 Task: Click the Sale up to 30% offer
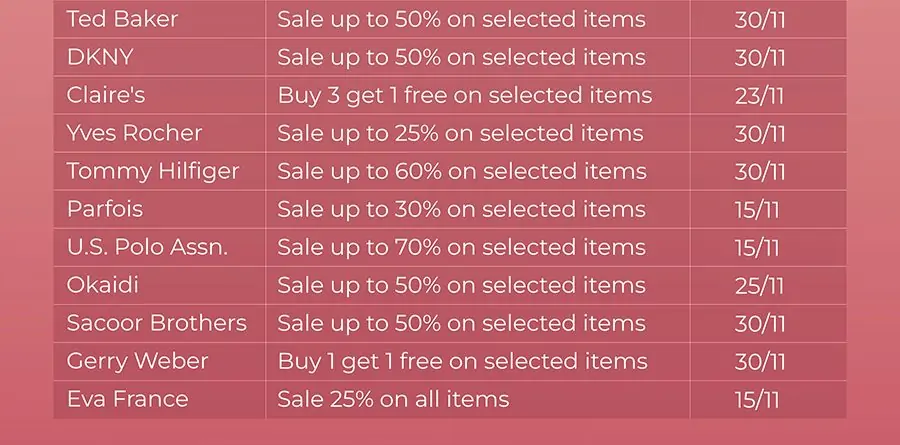(461, 209)
